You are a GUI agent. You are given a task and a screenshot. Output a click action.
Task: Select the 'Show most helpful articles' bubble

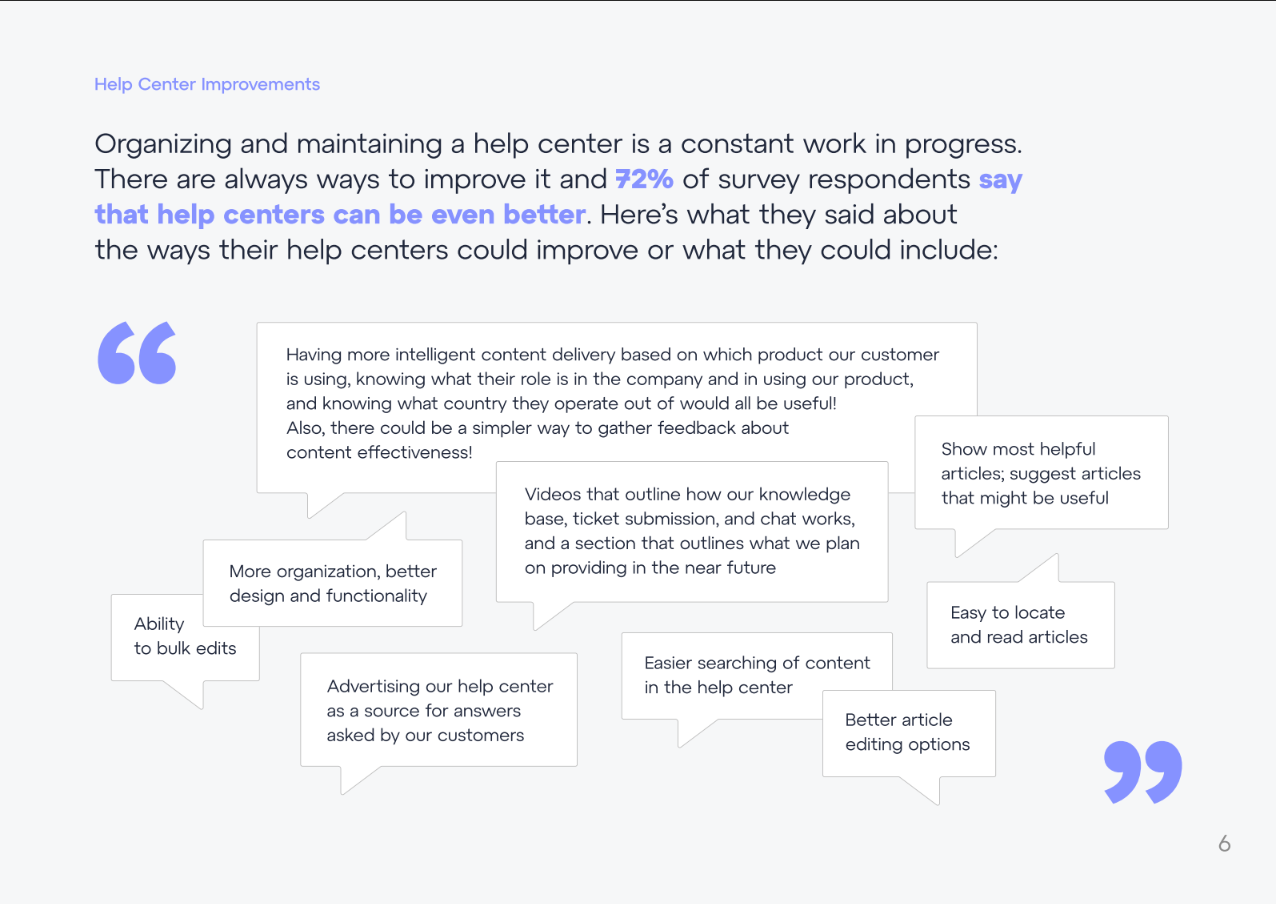(x=1040, y=473)
